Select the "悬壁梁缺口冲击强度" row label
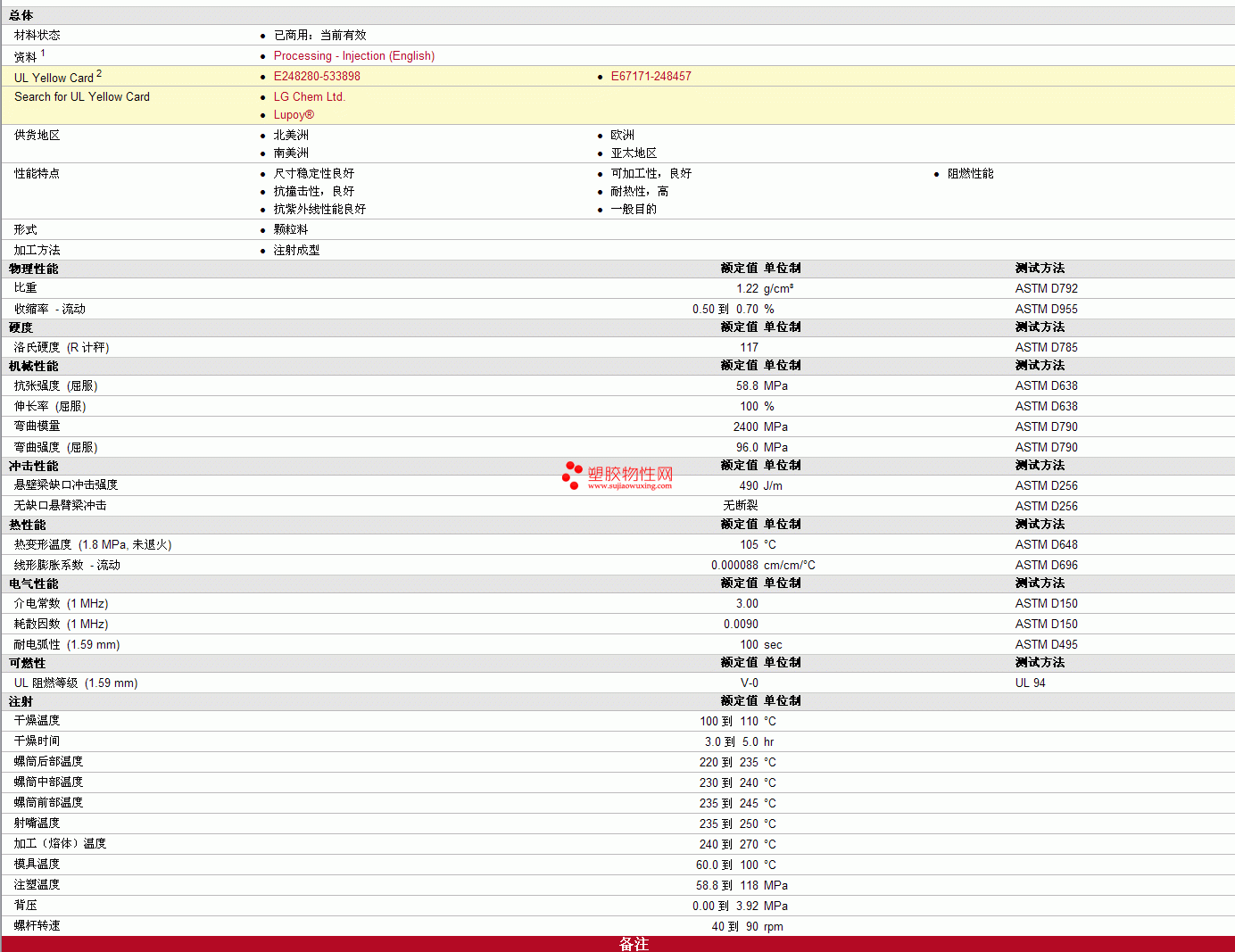Image resolution: width=1235 pixels, height=952 pixels. [66, 485]
